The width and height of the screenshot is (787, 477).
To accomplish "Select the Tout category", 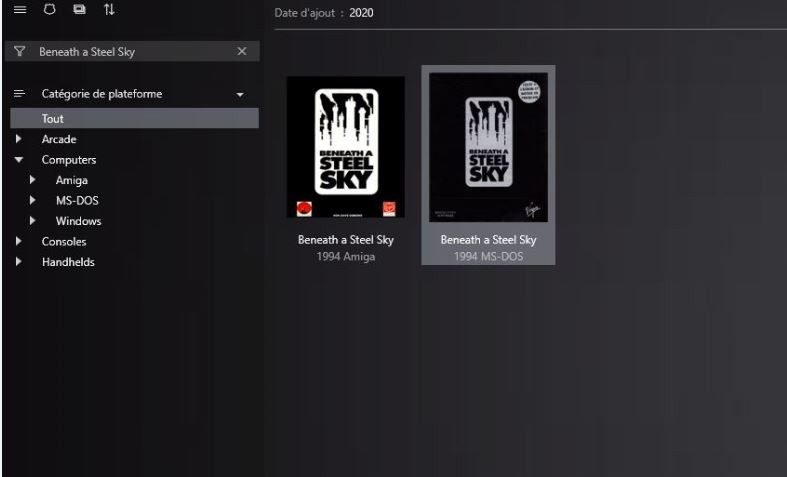I will [135, 118].
